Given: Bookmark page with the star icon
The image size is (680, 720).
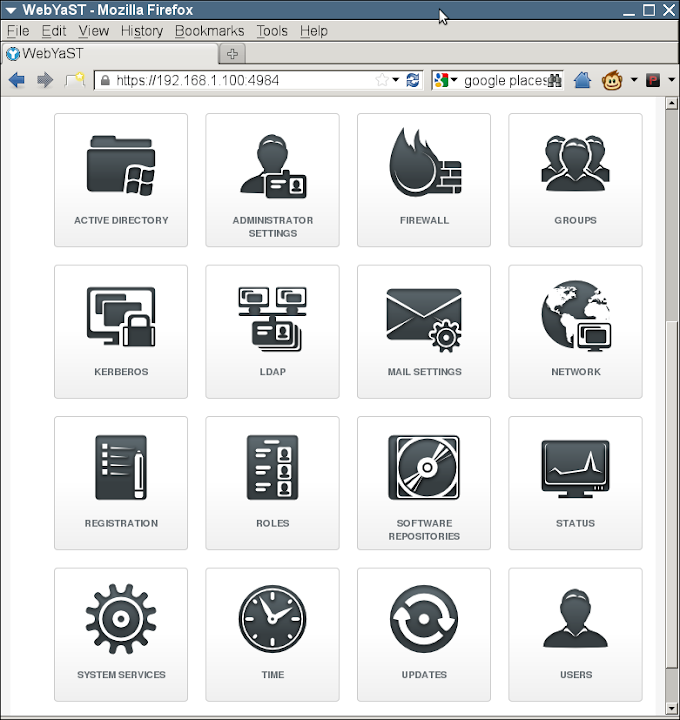Looking at the screenshot, I should click(x=382, y=80).
